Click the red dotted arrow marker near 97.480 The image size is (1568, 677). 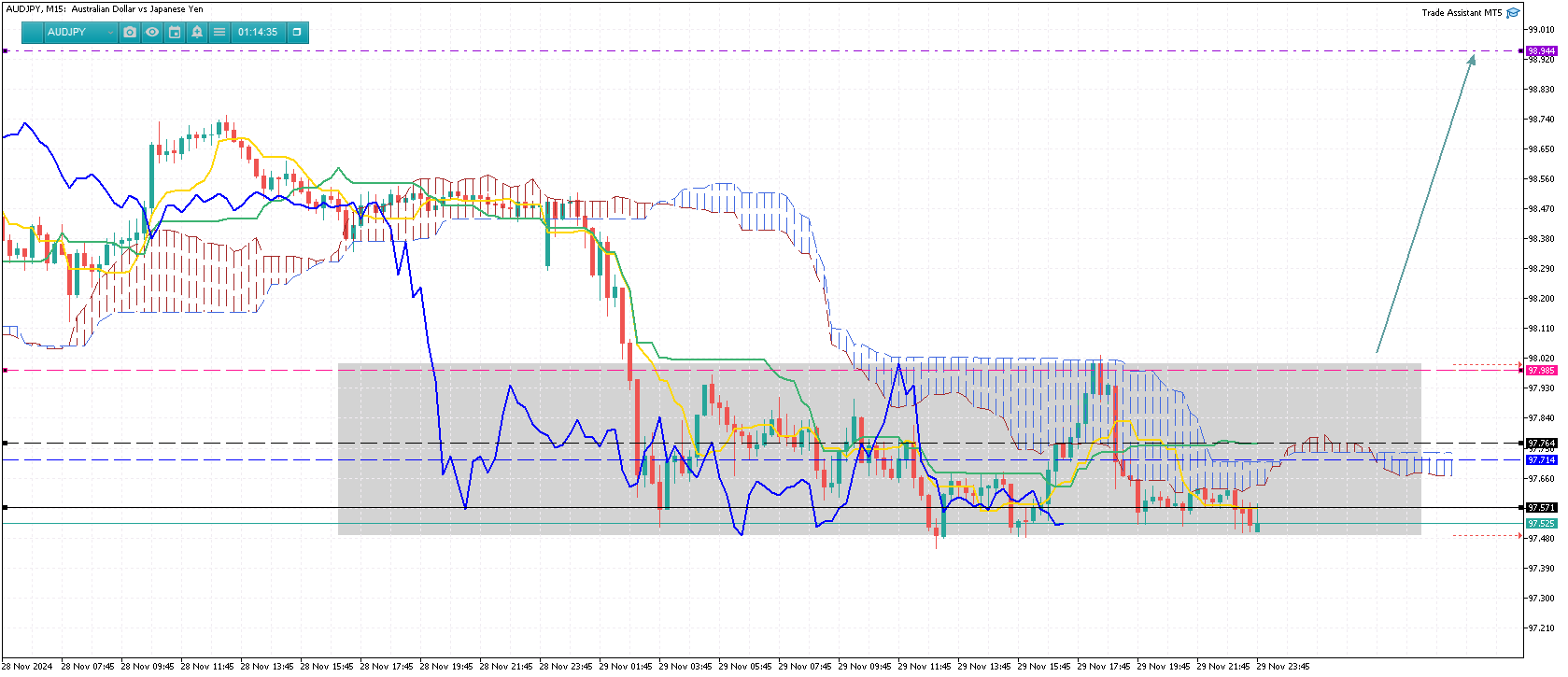pos(1487,536)
